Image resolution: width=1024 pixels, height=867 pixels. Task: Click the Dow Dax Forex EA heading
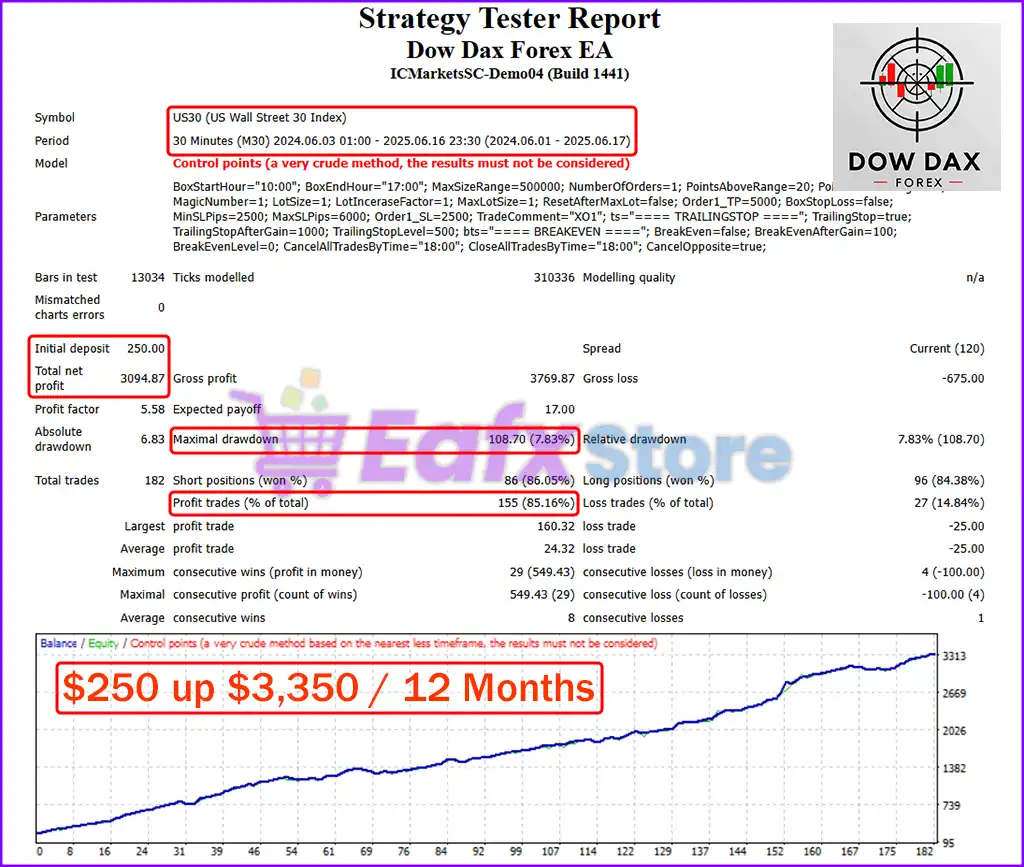click(509, 50)
